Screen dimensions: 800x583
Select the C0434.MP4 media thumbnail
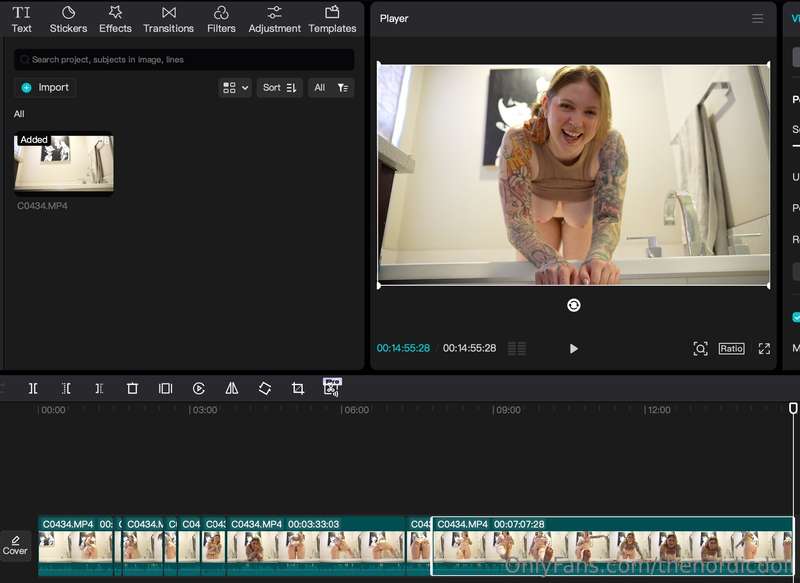click(64, 163)
